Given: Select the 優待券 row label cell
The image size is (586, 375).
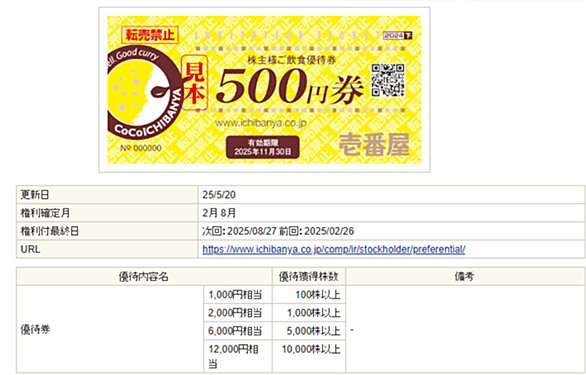Looking at the screenshot, I should coord(110,329).
